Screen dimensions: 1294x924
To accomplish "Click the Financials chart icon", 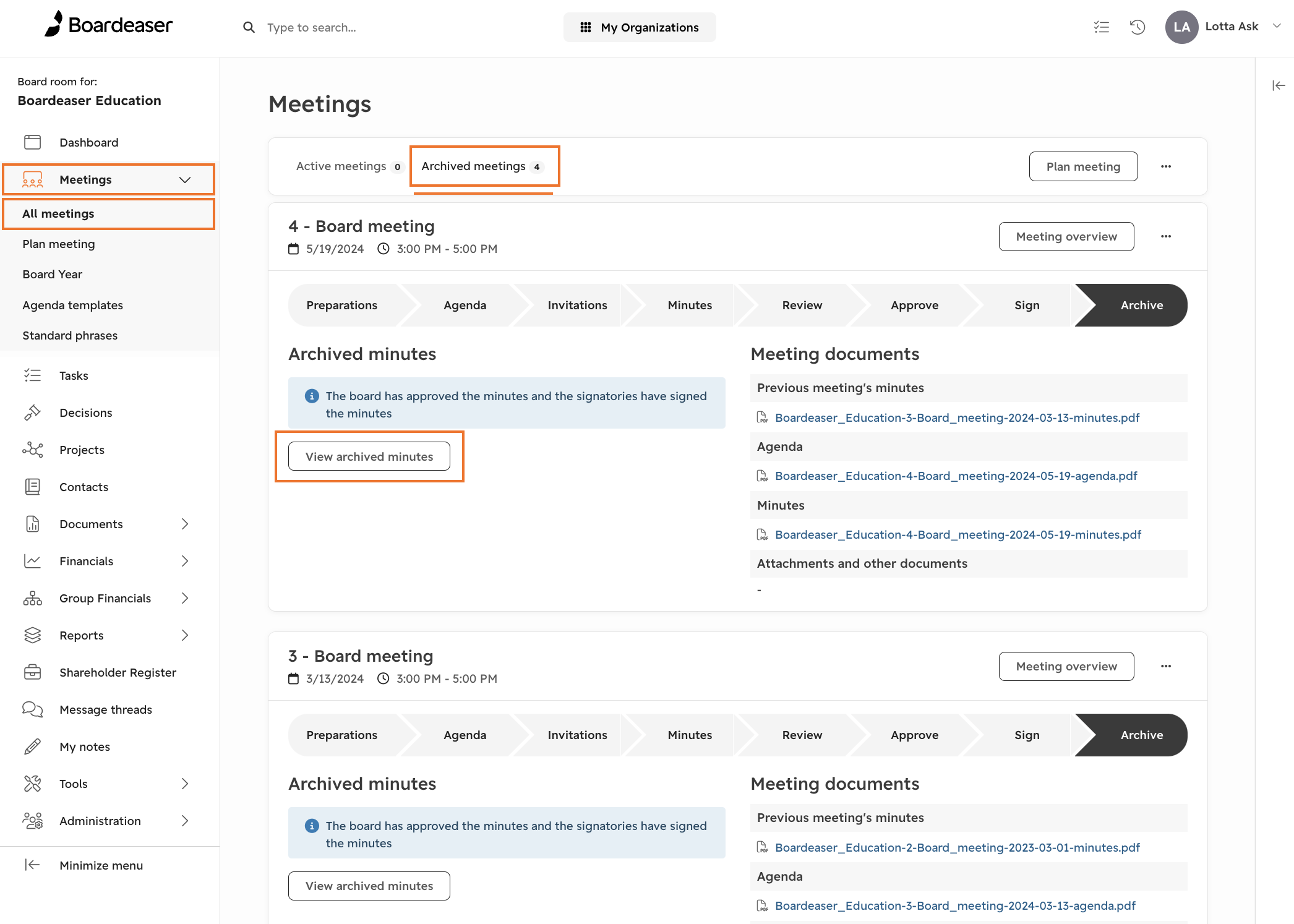I will coord(32,561).
